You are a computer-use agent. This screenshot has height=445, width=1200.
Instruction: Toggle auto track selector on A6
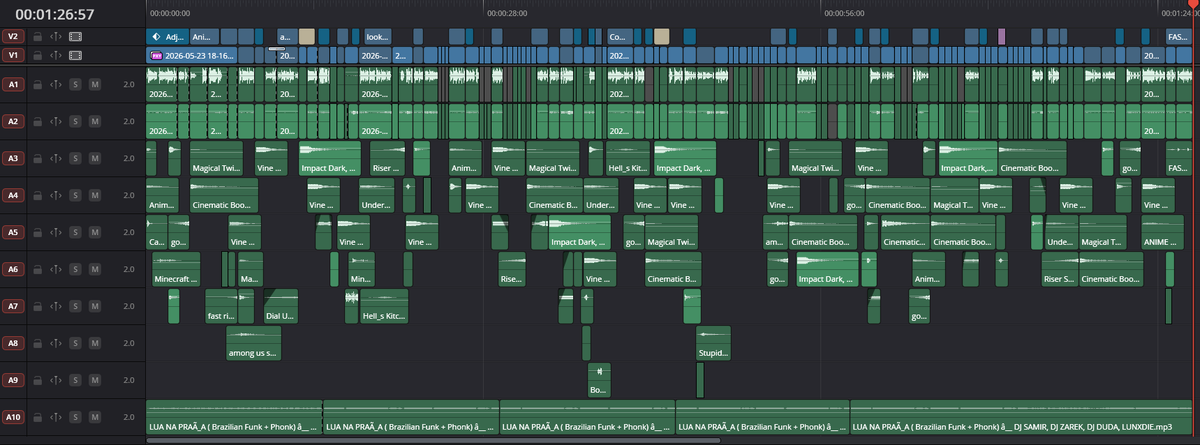coord(56,270)
